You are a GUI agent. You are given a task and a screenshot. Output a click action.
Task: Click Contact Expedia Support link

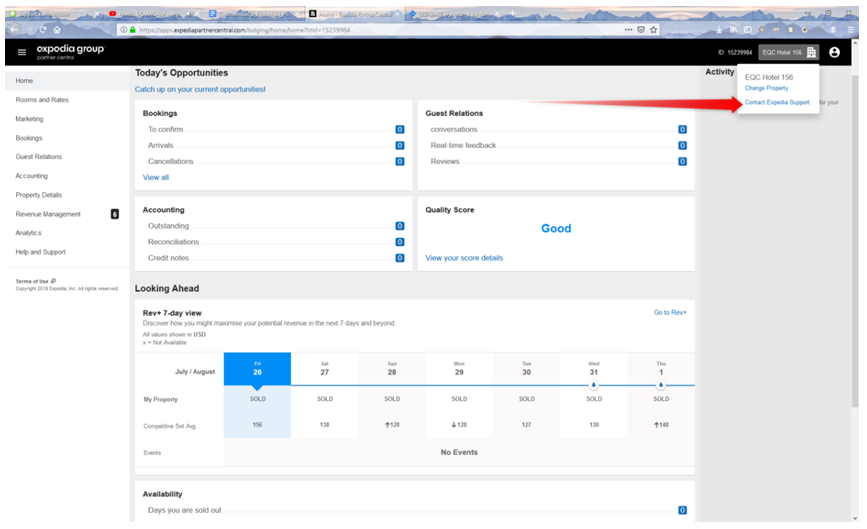tap(777, 102)
